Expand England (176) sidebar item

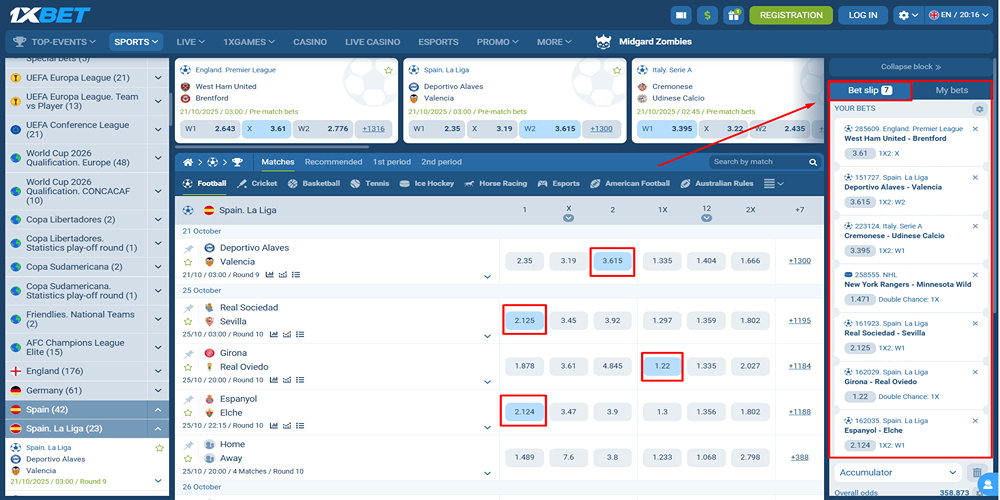(x=158, y=371)
